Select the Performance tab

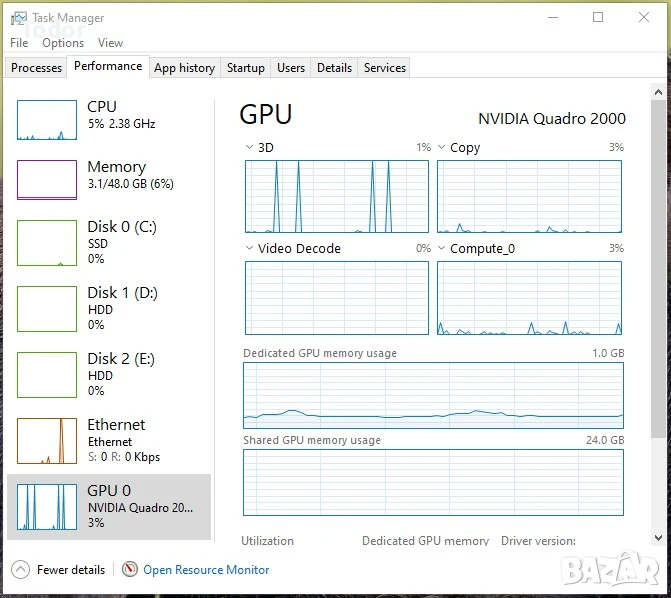coord(108,66)
